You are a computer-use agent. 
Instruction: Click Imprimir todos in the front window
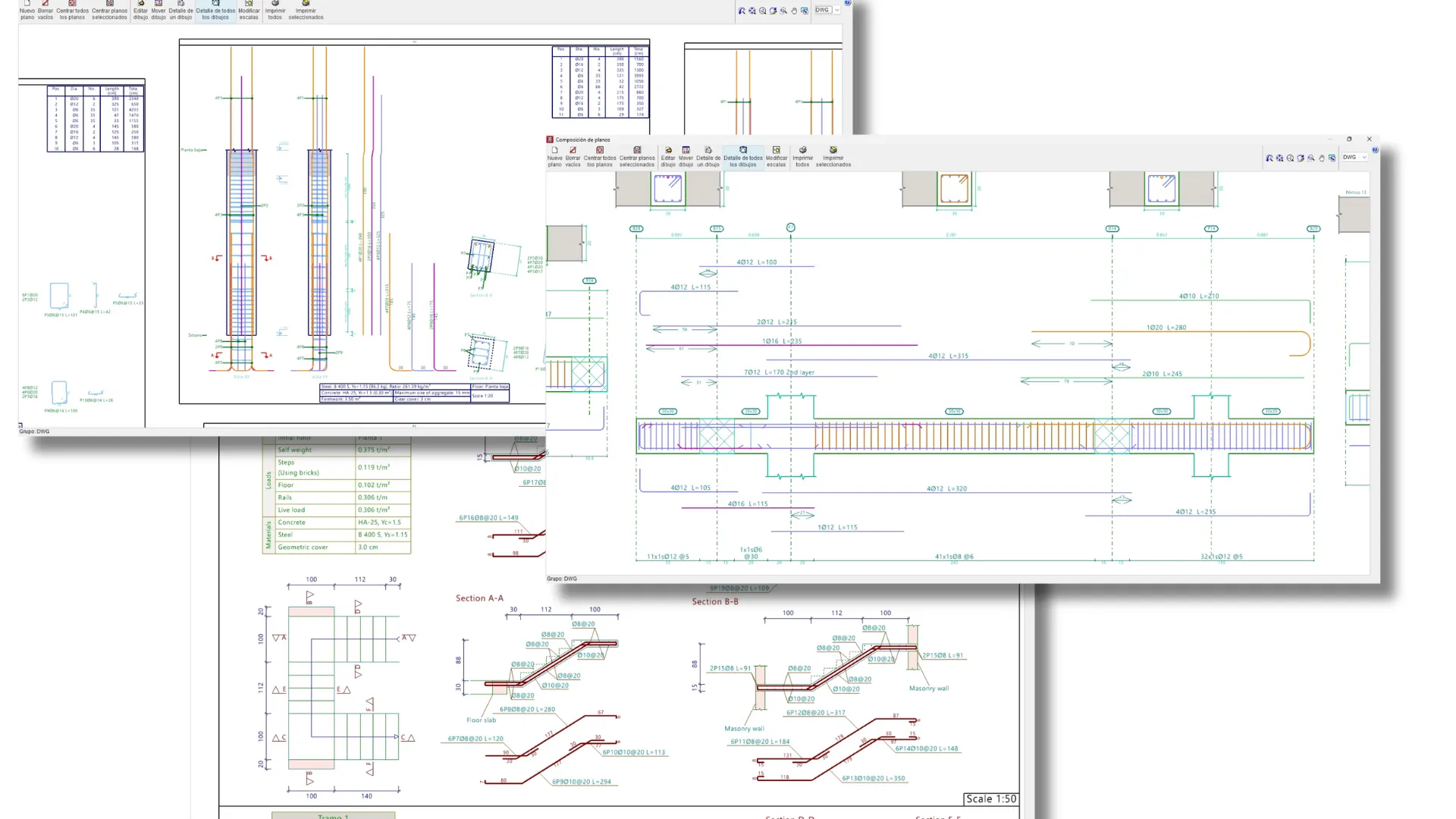[802, 157]
